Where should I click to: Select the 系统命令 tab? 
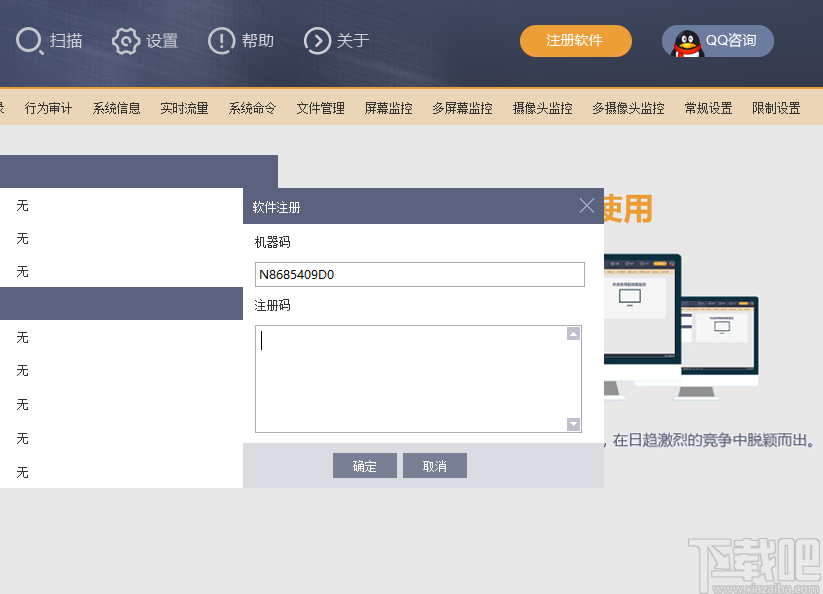point(252,108)
